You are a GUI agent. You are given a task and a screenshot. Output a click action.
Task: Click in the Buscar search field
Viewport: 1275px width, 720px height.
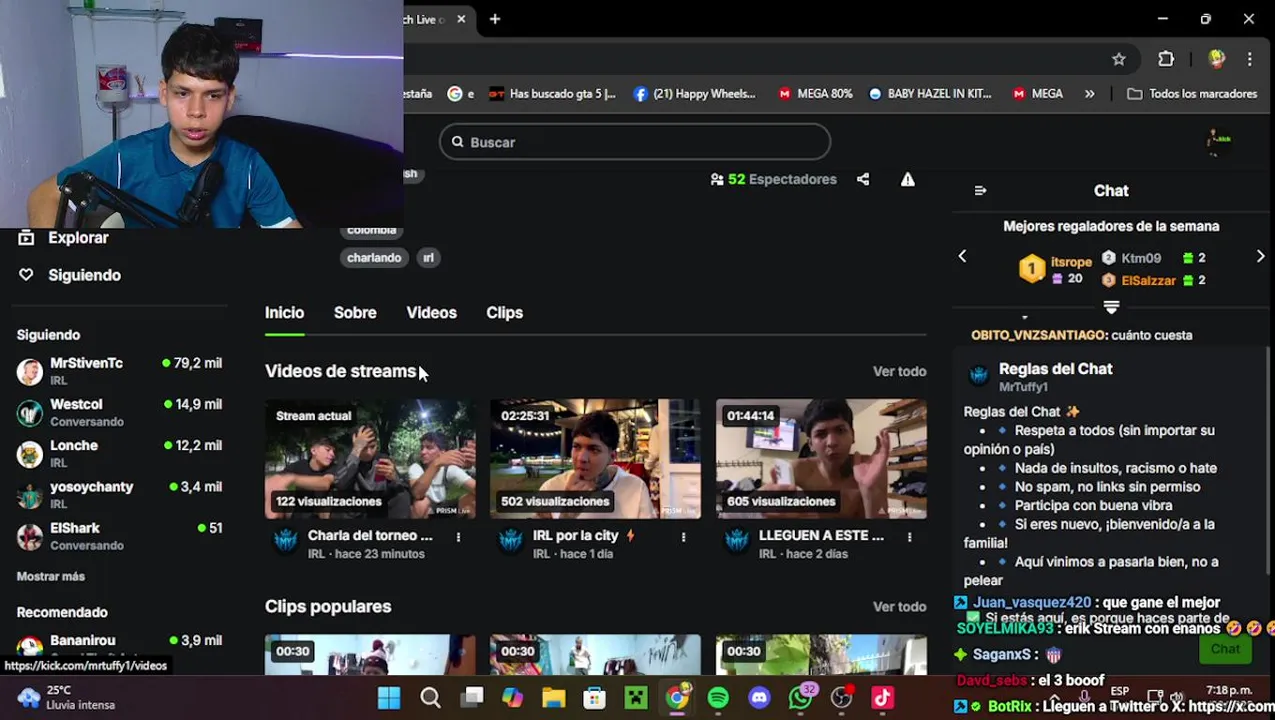pos(635,142)
